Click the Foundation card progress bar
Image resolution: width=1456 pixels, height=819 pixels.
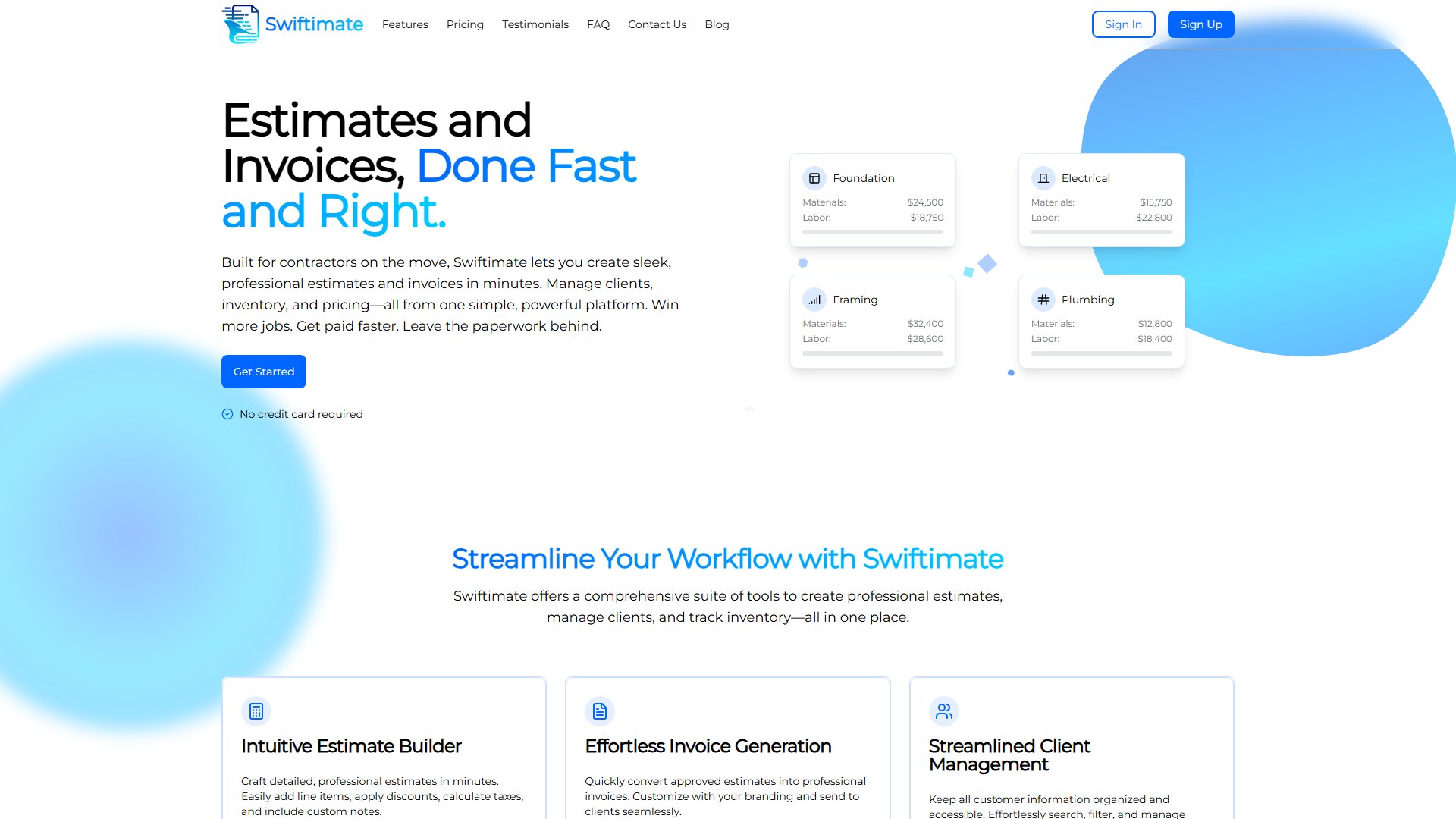click(873, 232)
